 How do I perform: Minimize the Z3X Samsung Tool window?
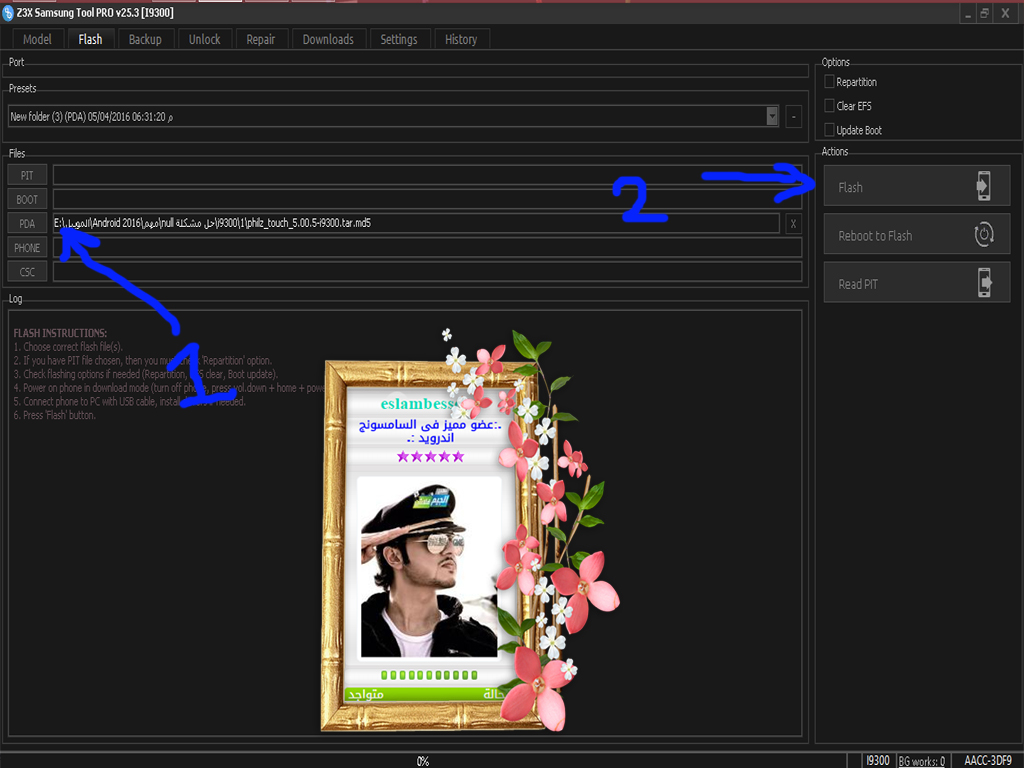click(968, 14)
